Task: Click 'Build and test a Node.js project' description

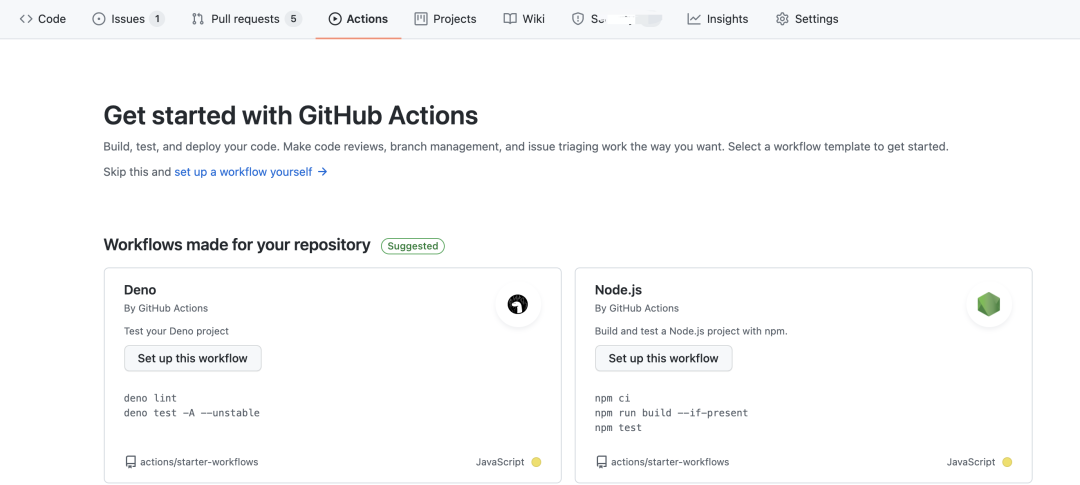Action: point(691,331)
